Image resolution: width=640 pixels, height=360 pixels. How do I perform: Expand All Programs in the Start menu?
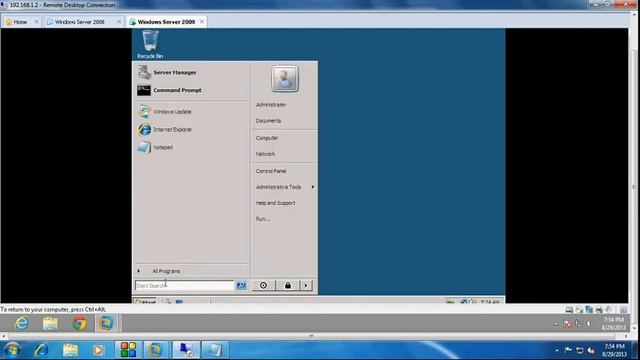[166, 271]
